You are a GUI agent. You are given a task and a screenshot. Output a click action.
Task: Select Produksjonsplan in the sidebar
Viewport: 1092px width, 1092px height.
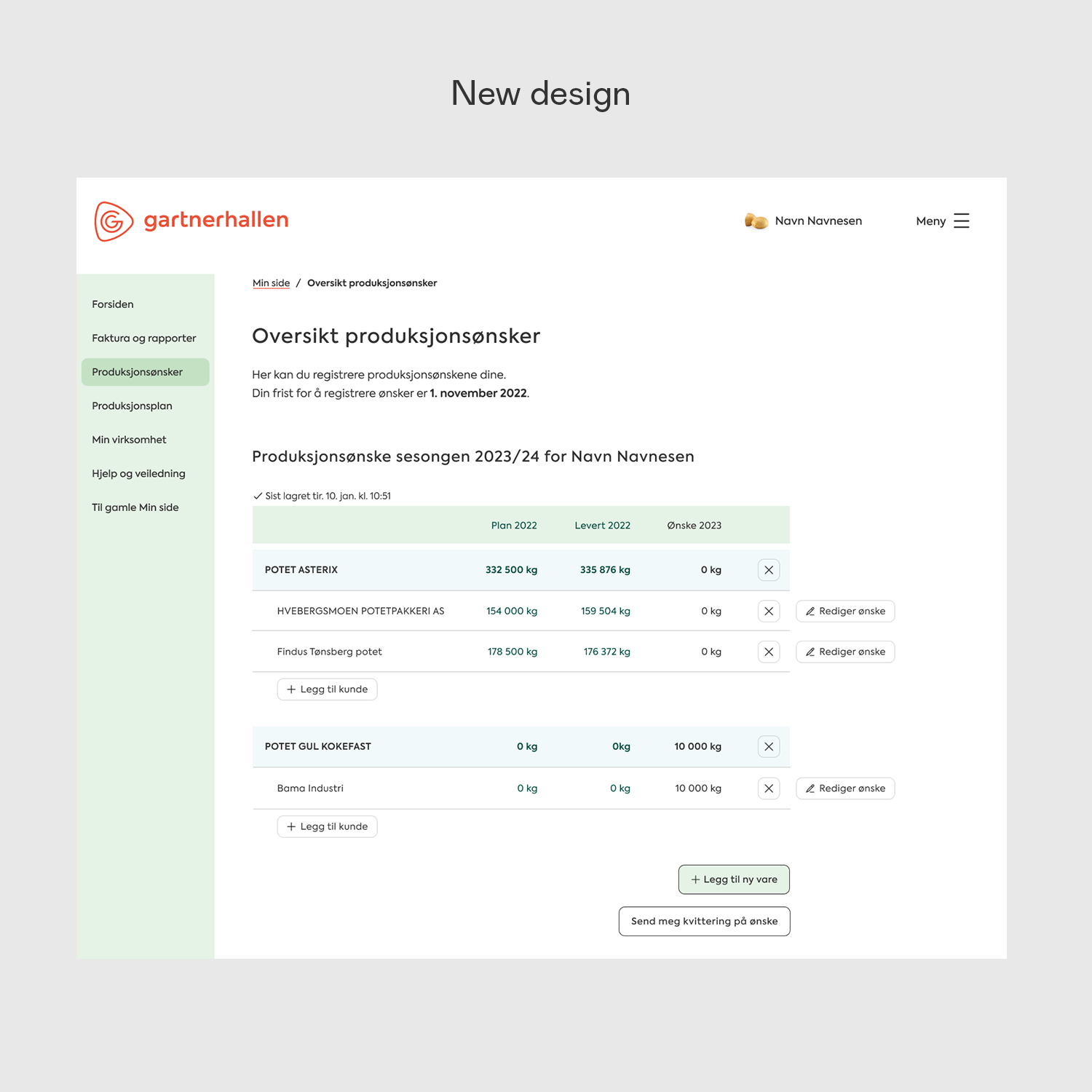(x=132, y=406)
